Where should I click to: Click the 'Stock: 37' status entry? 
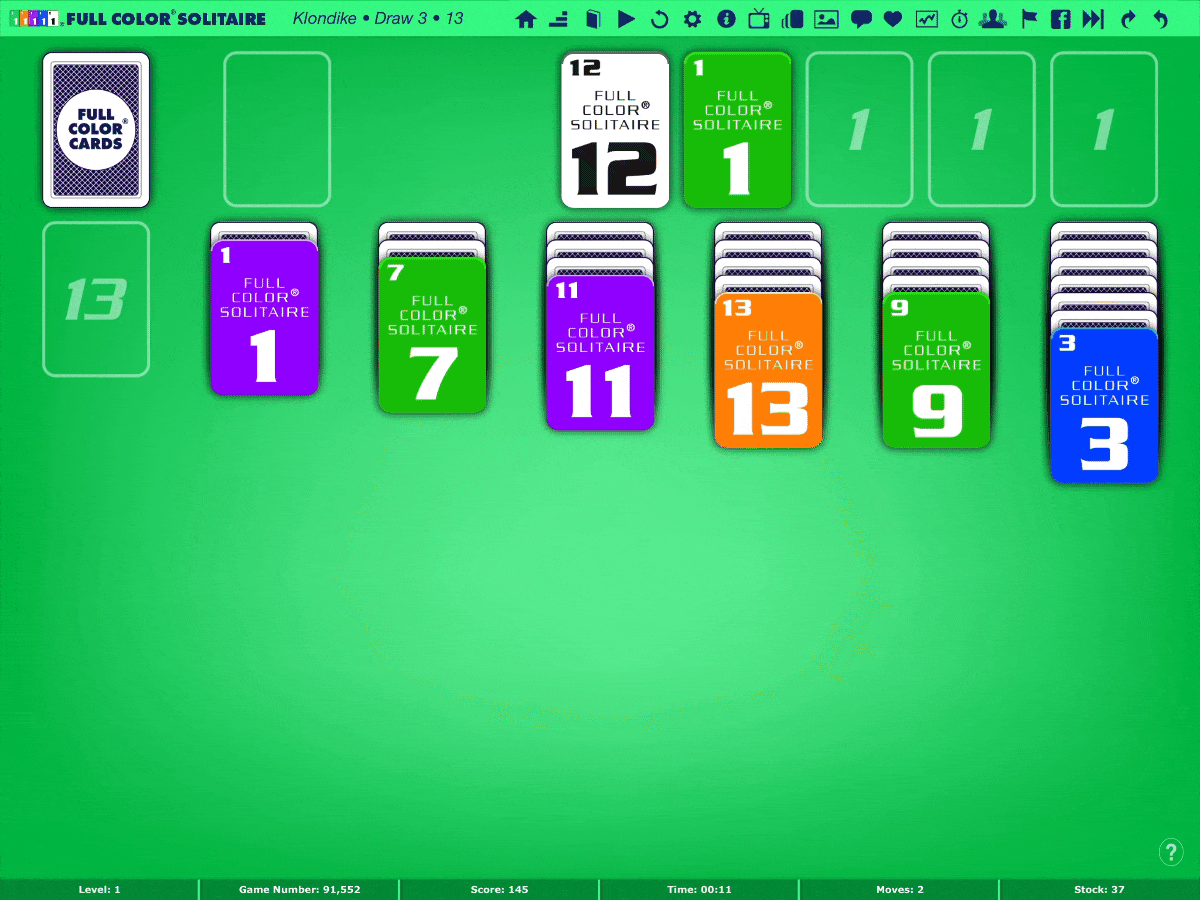tap(1100, 889)
